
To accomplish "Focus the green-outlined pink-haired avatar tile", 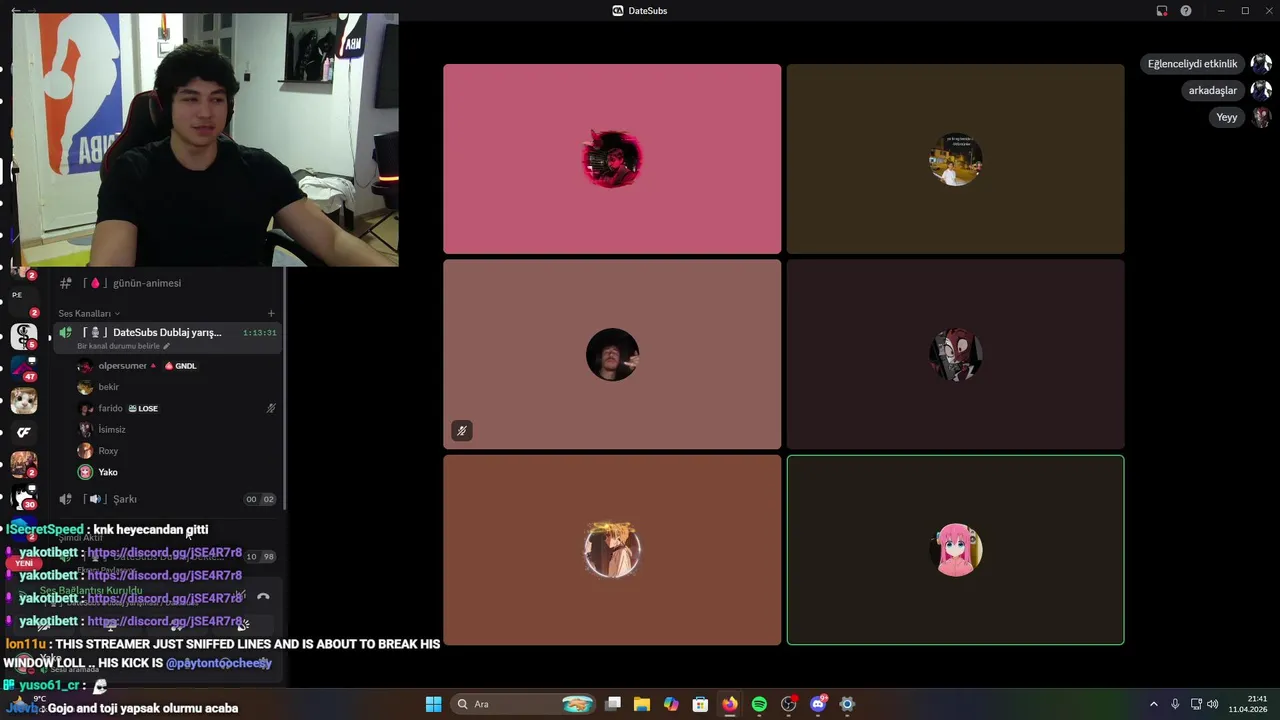I will click(955, 550).
